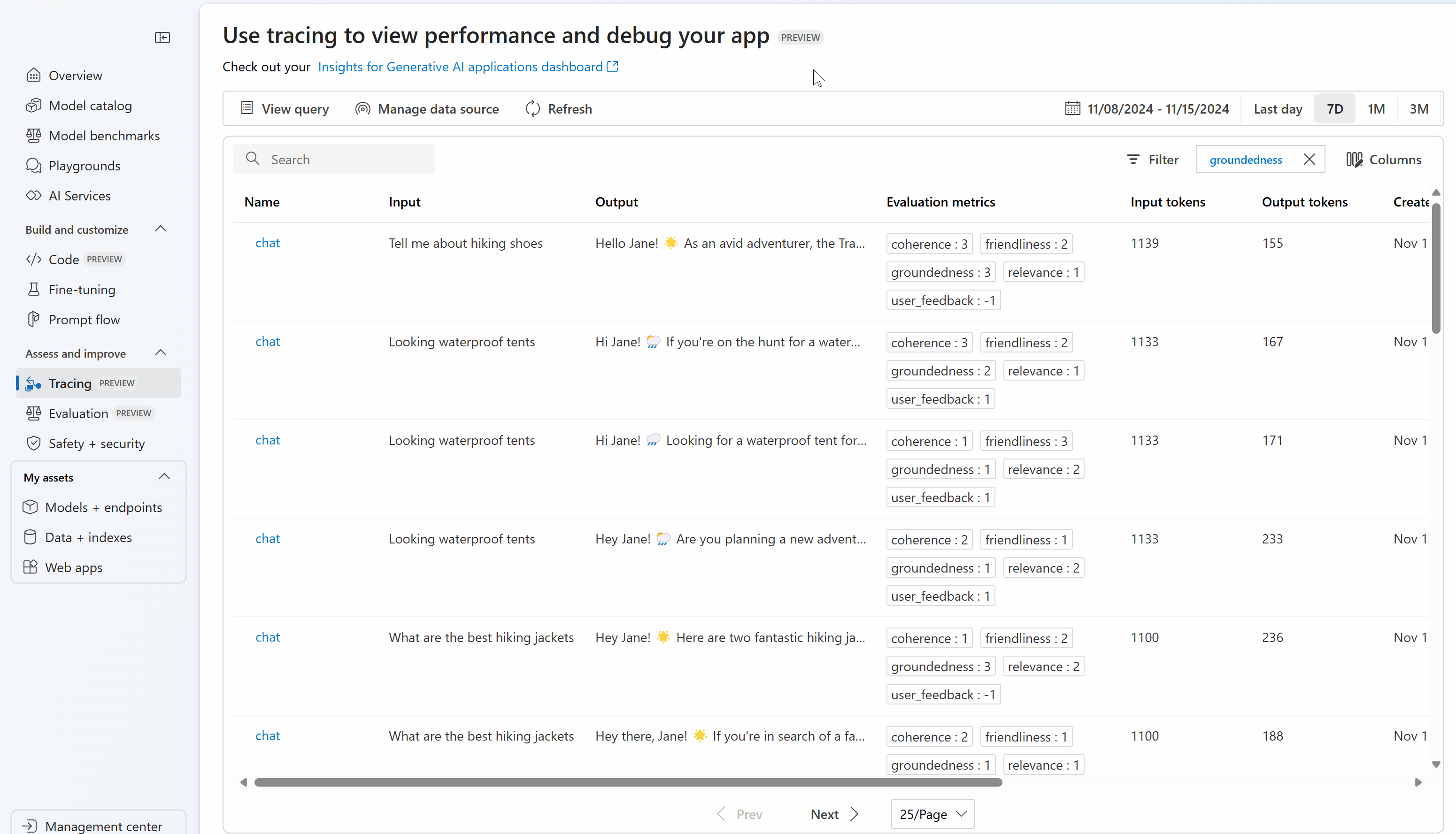Collapse the Build and customize section
This screenshot has width=1456, height=834.
[161, 229]
